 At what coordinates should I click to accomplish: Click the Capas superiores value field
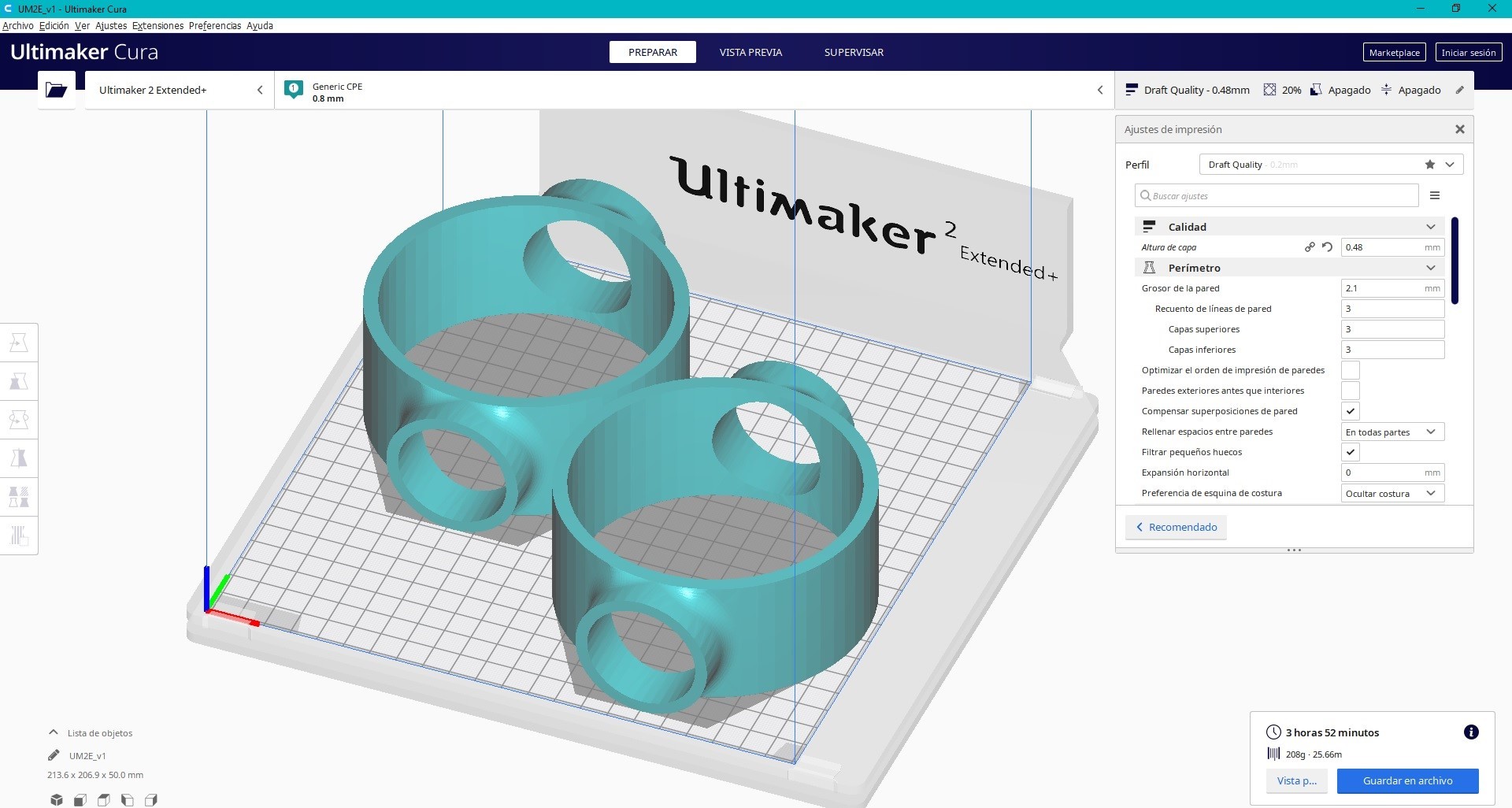point(1393,329)
